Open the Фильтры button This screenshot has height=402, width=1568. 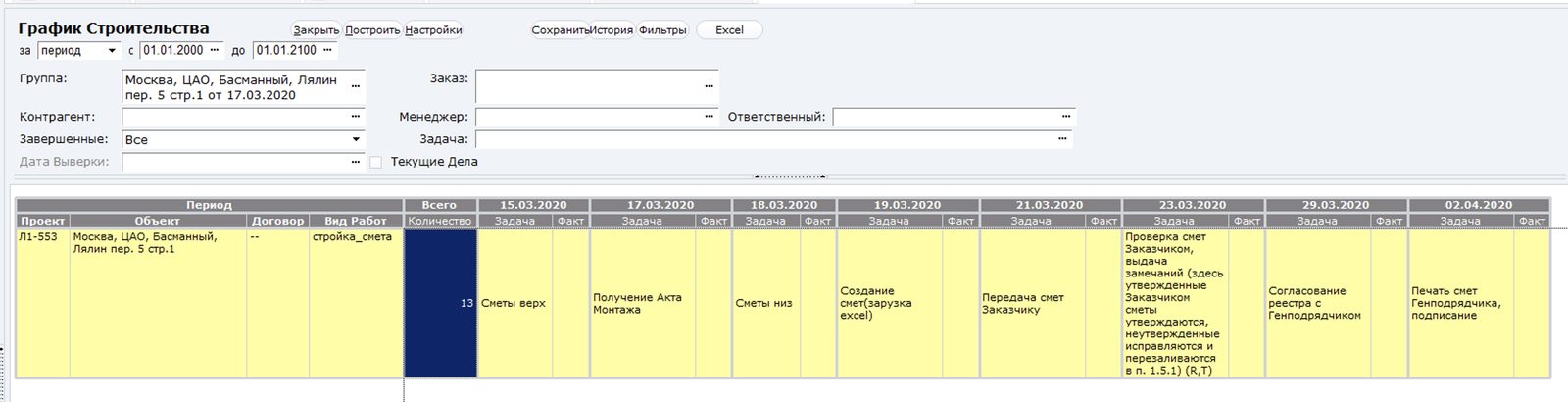pos(662,30)
